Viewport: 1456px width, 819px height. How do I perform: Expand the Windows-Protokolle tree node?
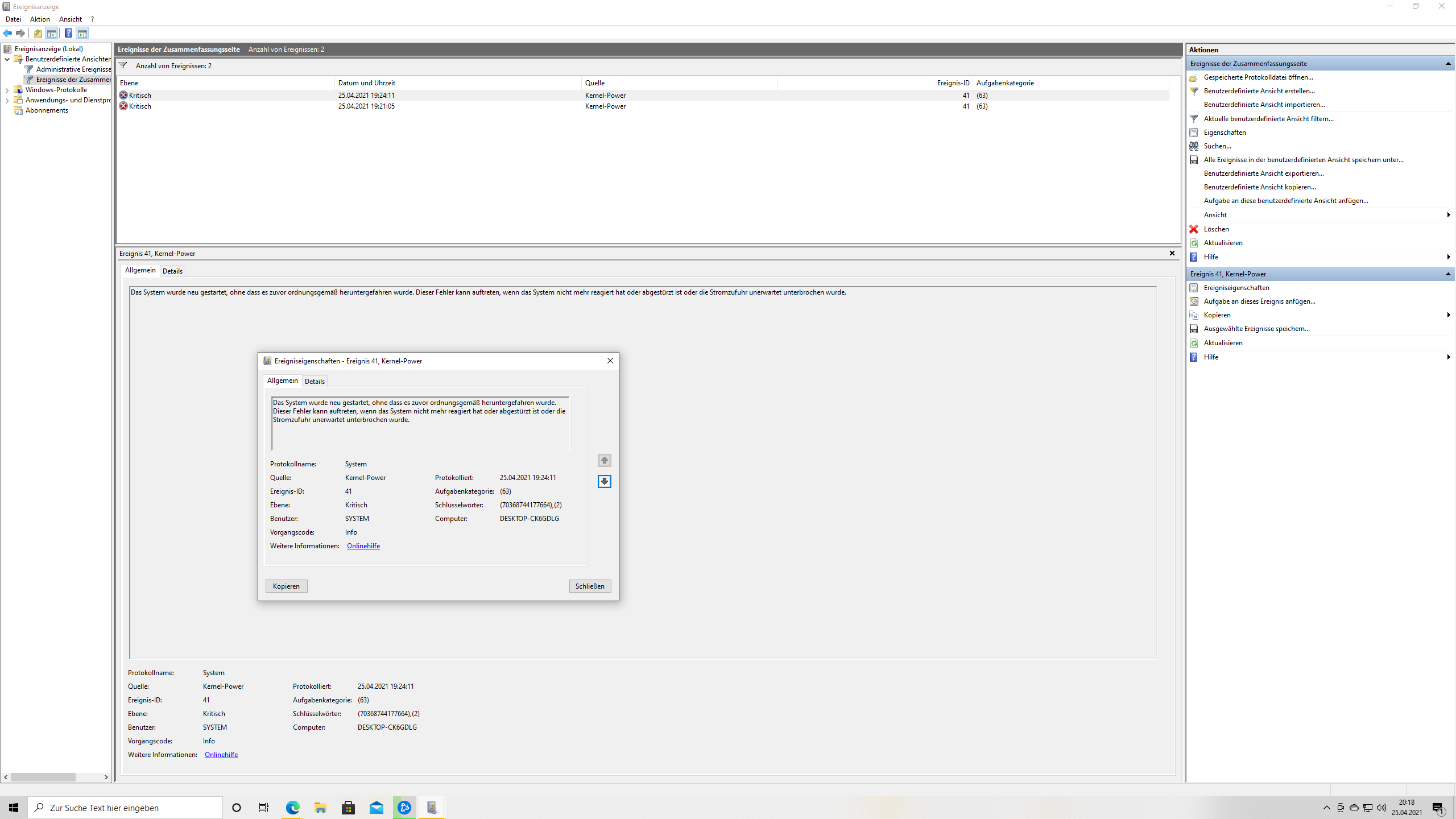tap(7, 90)
